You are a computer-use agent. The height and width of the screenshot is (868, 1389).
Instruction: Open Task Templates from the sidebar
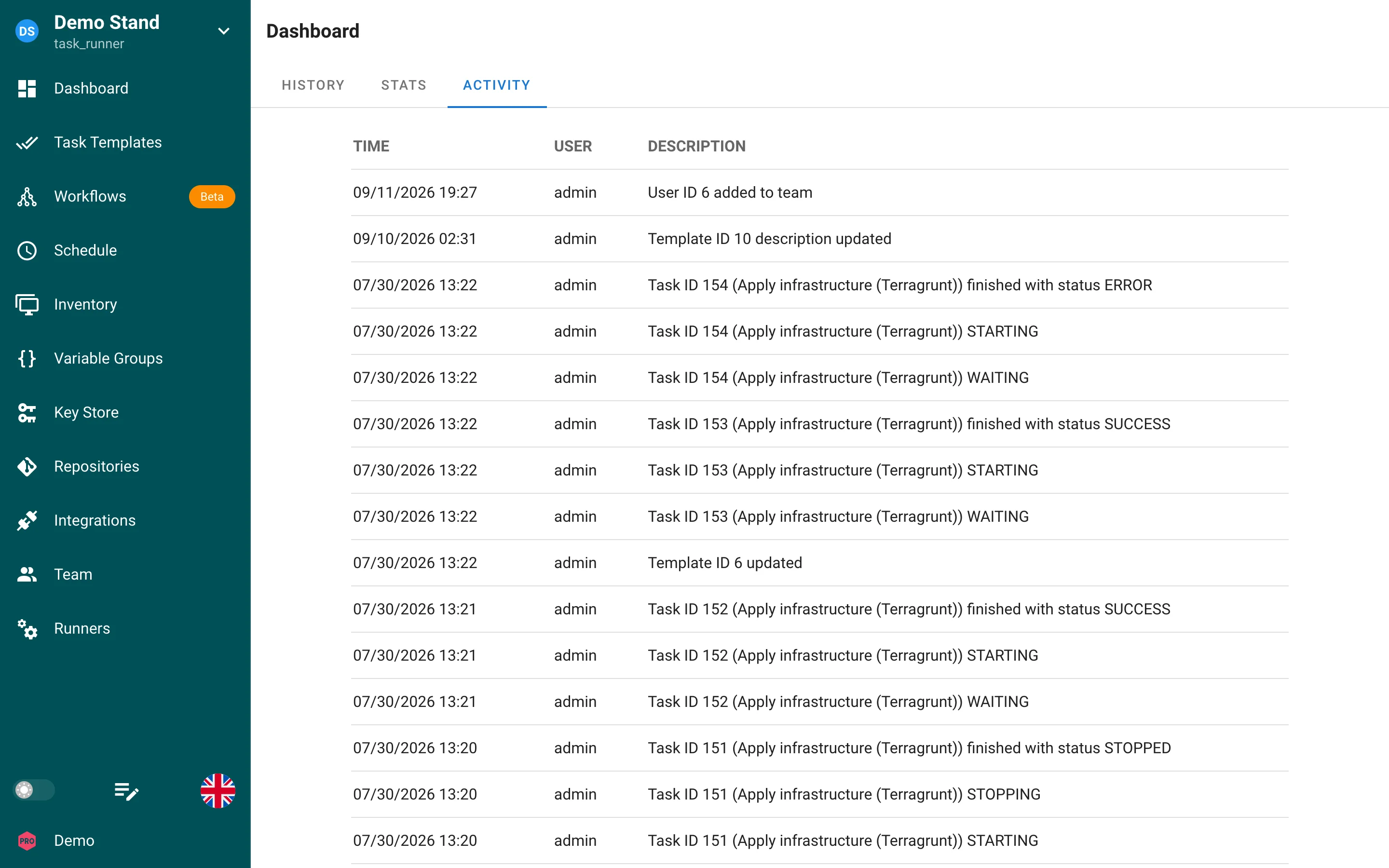point(108,142)
